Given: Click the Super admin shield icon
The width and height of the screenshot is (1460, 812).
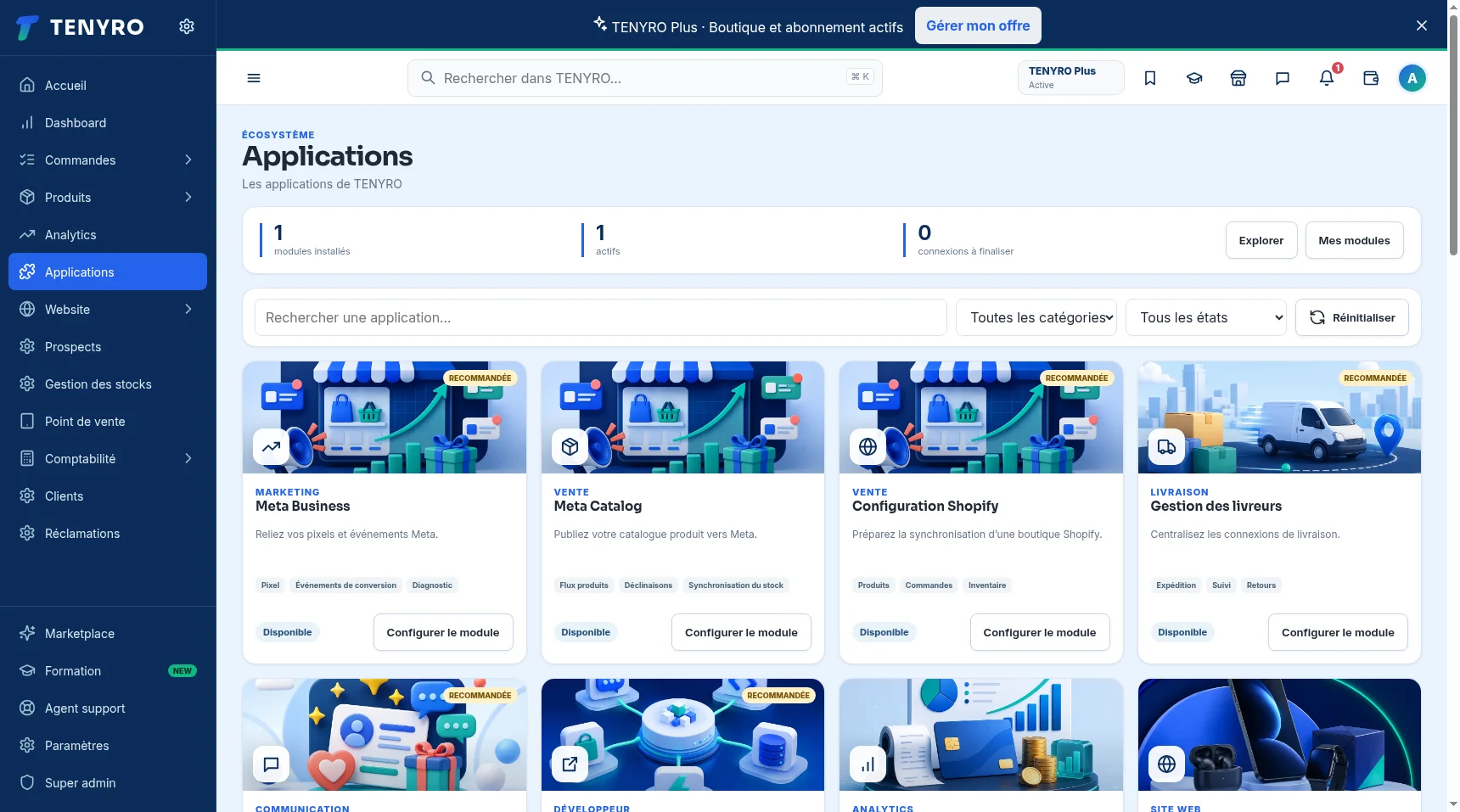Looking at the screenshot, I should (27, 782).
